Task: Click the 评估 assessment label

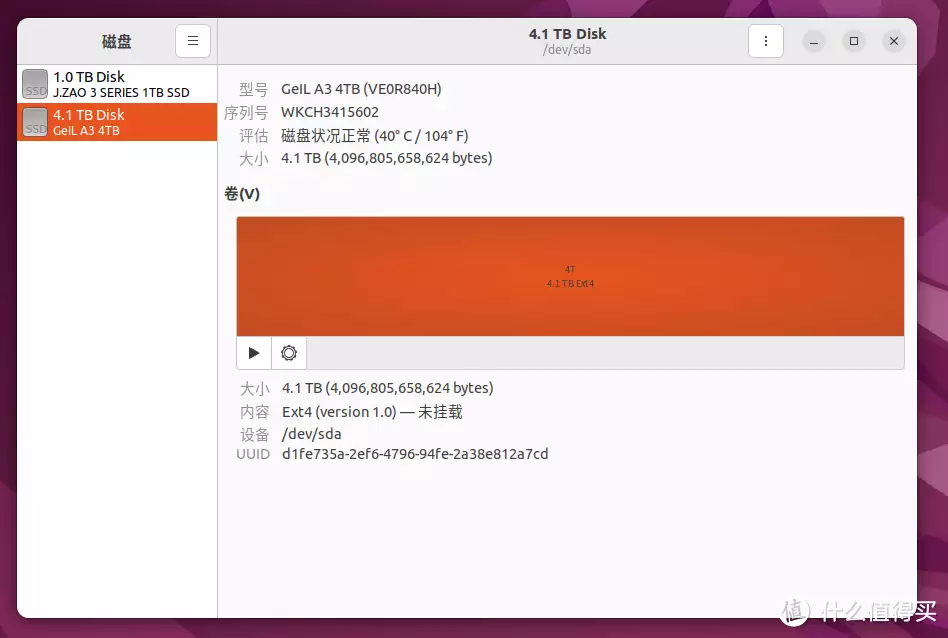Action: (253, 135)
